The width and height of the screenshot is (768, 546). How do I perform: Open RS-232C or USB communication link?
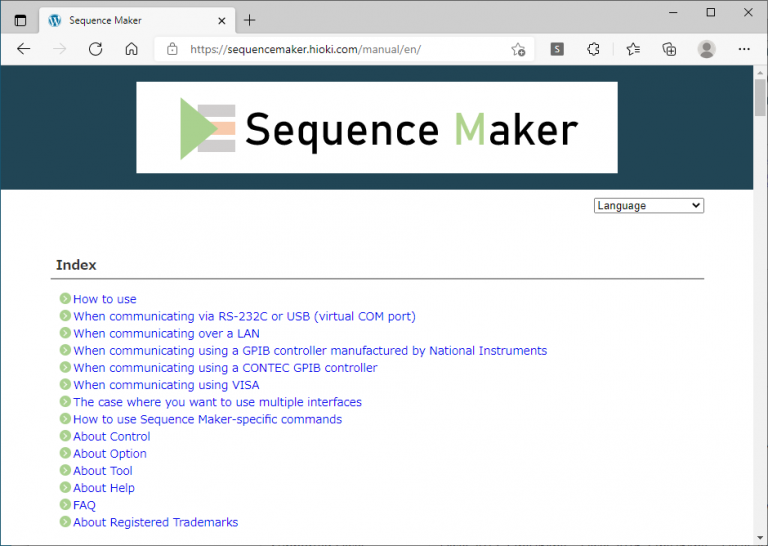(244, 316)
